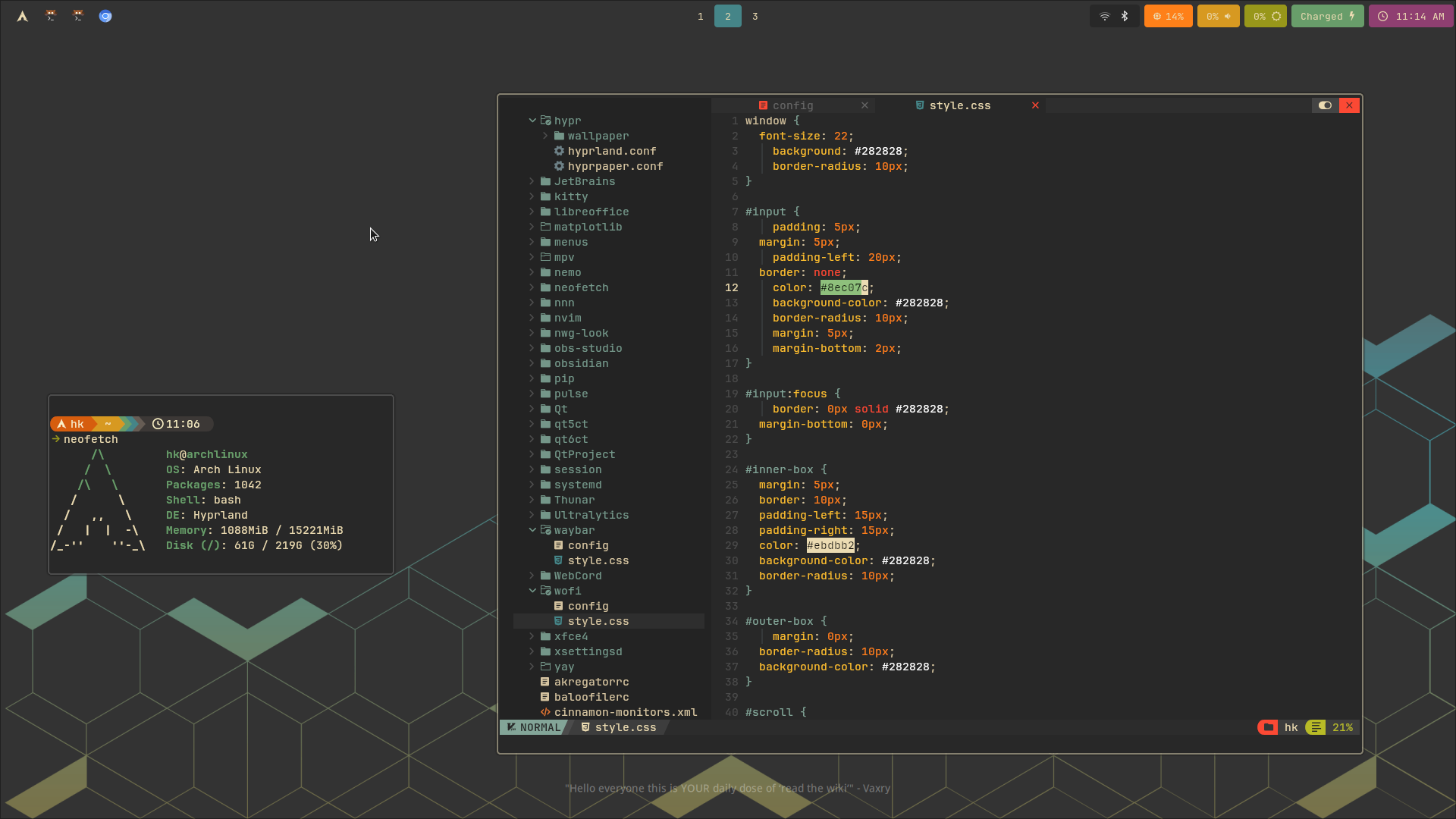Click the volume 0% speaker module
The height and width of the screenshot is (819, 1456).
(x=1218, y=16)
